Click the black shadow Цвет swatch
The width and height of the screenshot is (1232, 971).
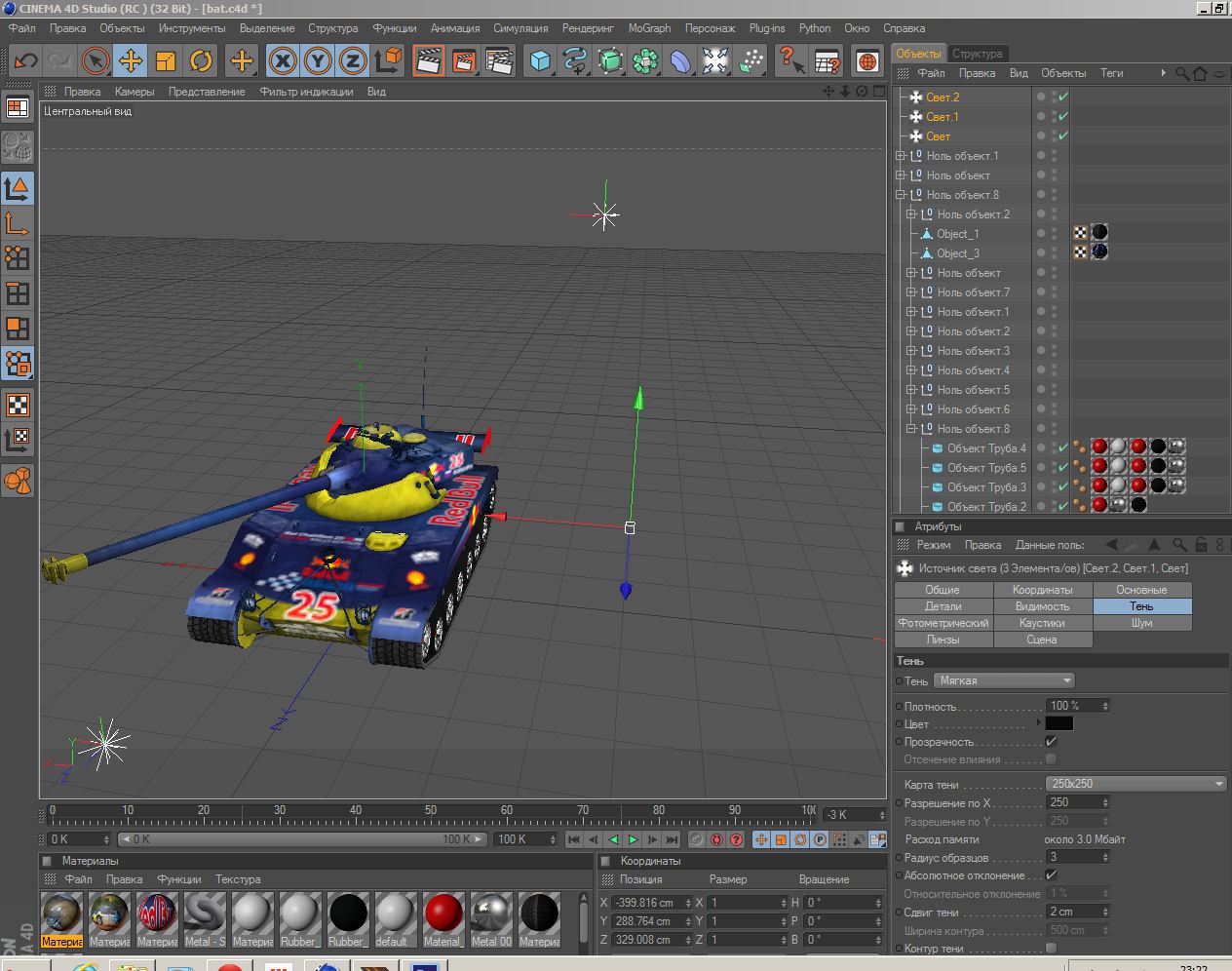[1059, 723]
